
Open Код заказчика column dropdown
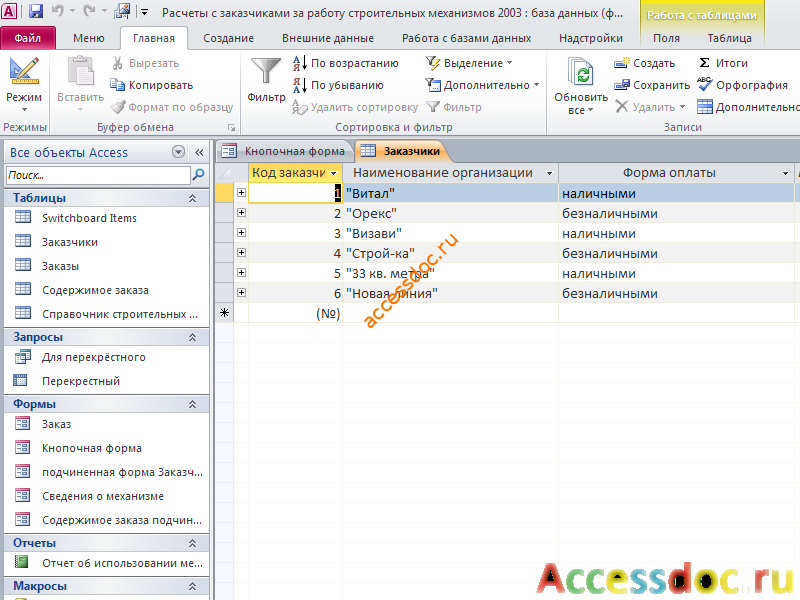334,173
